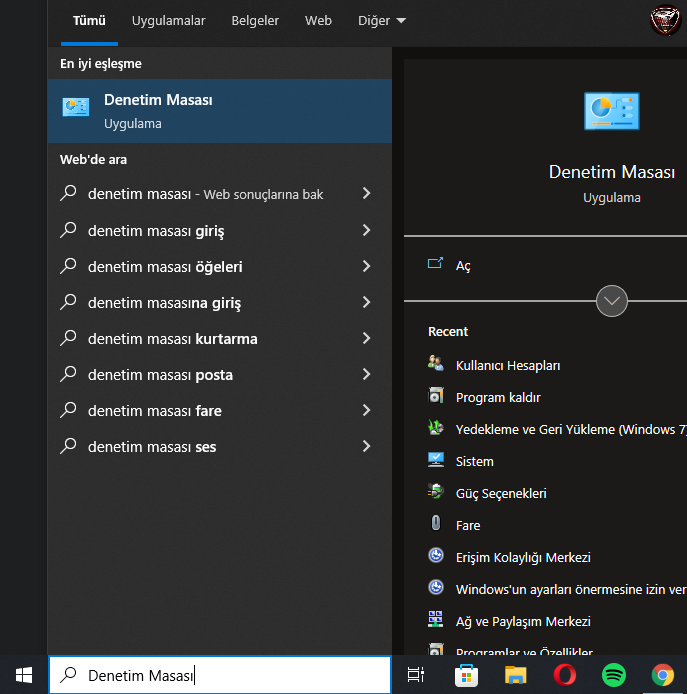Click the Kullanıcı Hesapları recent item icon
687x694 pixels.
(436, 365)
